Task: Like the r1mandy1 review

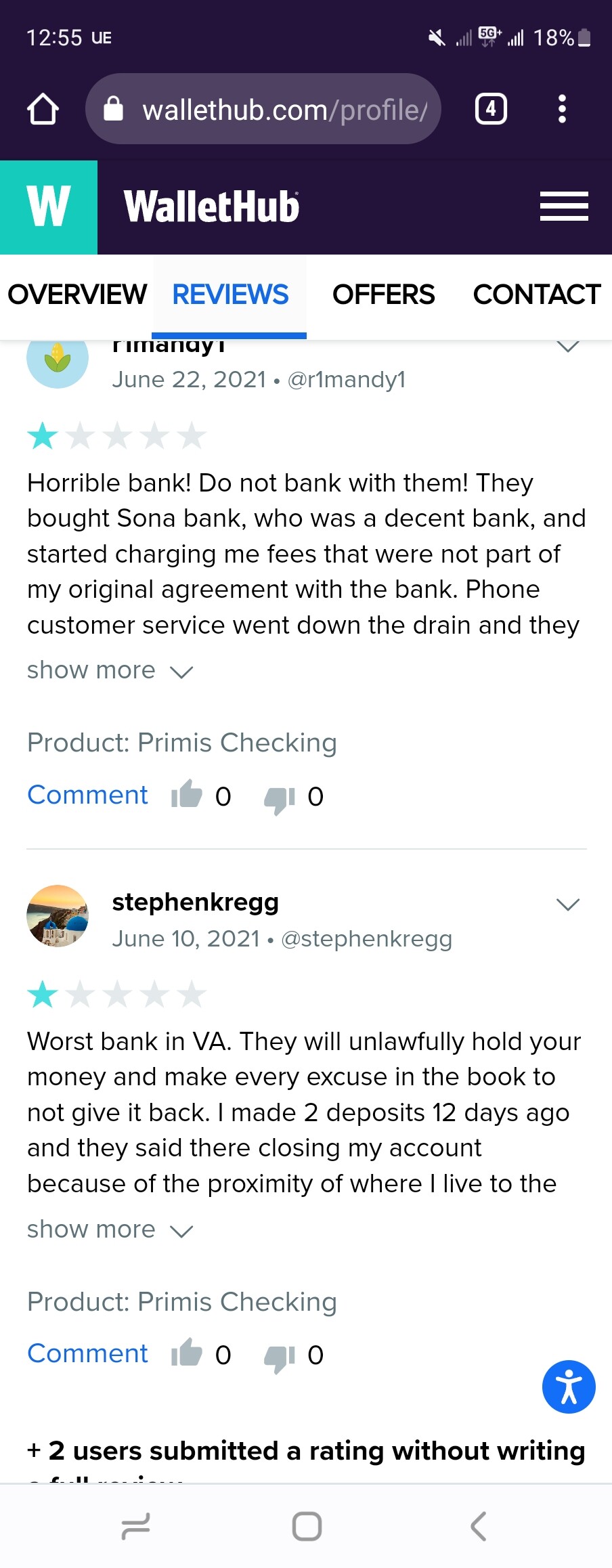Action: tap(187, 795)
